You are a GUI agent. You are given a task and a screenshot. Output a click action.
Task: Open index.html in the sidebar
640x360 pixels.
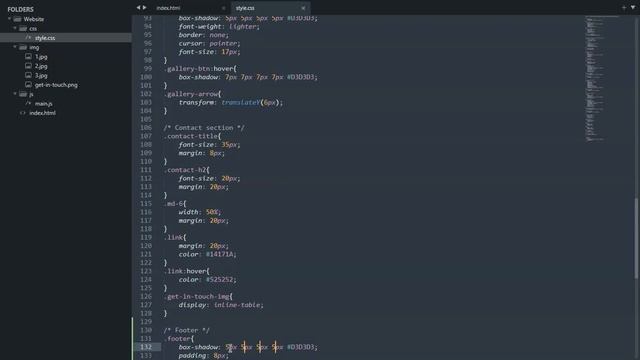(42, 113)
